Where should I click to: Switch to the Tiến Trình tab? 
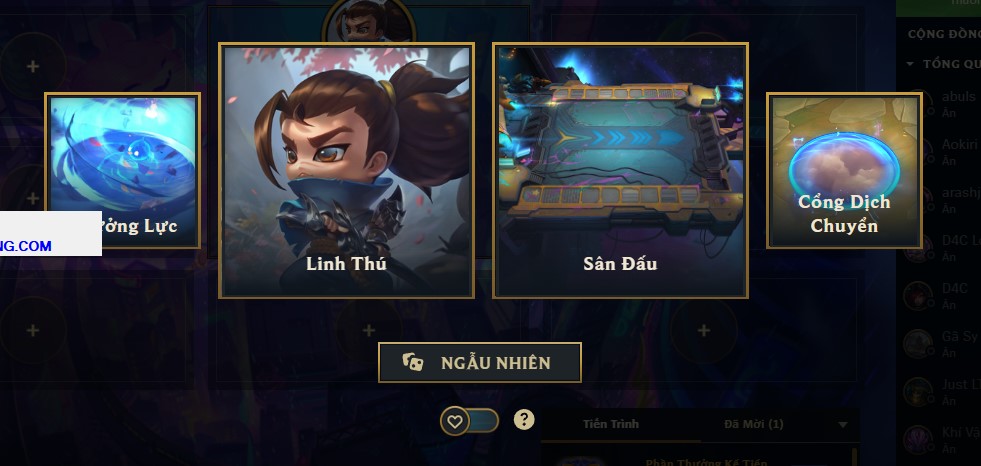pos(611,424)
